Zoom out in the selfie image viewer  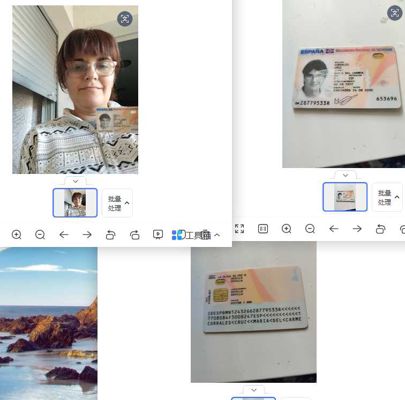tap(40, 234)
